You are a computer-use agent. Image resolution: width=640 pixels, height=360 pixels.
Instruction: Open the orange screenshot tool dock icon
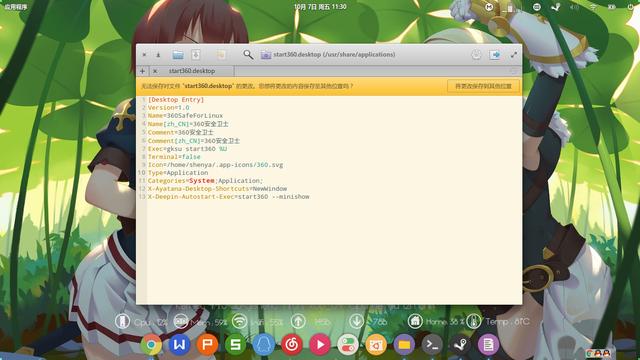pyautogui.click(x=376, y=345)
